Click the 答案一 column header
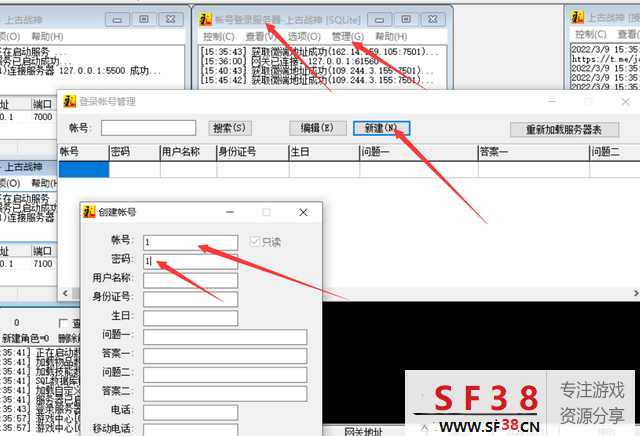 click(x=534, y=152)
